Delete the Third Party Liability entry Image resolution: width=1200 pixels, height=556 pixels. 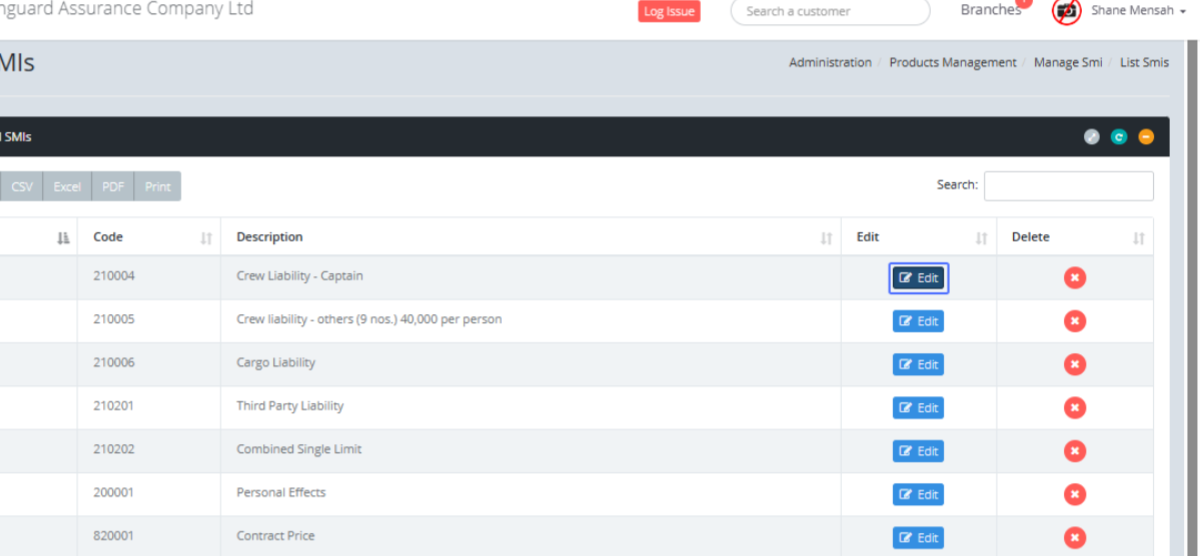pyautogui.click(x=1075, y=407)
